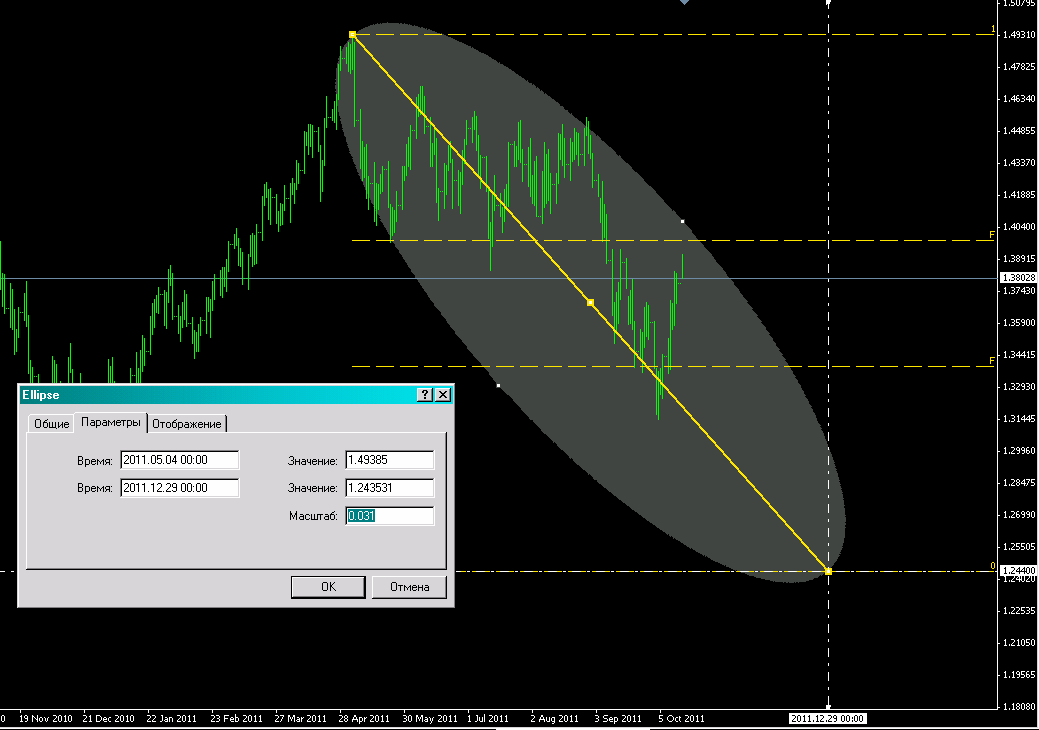Select the Параметры tab
The height and width of the screenshot is (730, 1039).
pos(111,423)
